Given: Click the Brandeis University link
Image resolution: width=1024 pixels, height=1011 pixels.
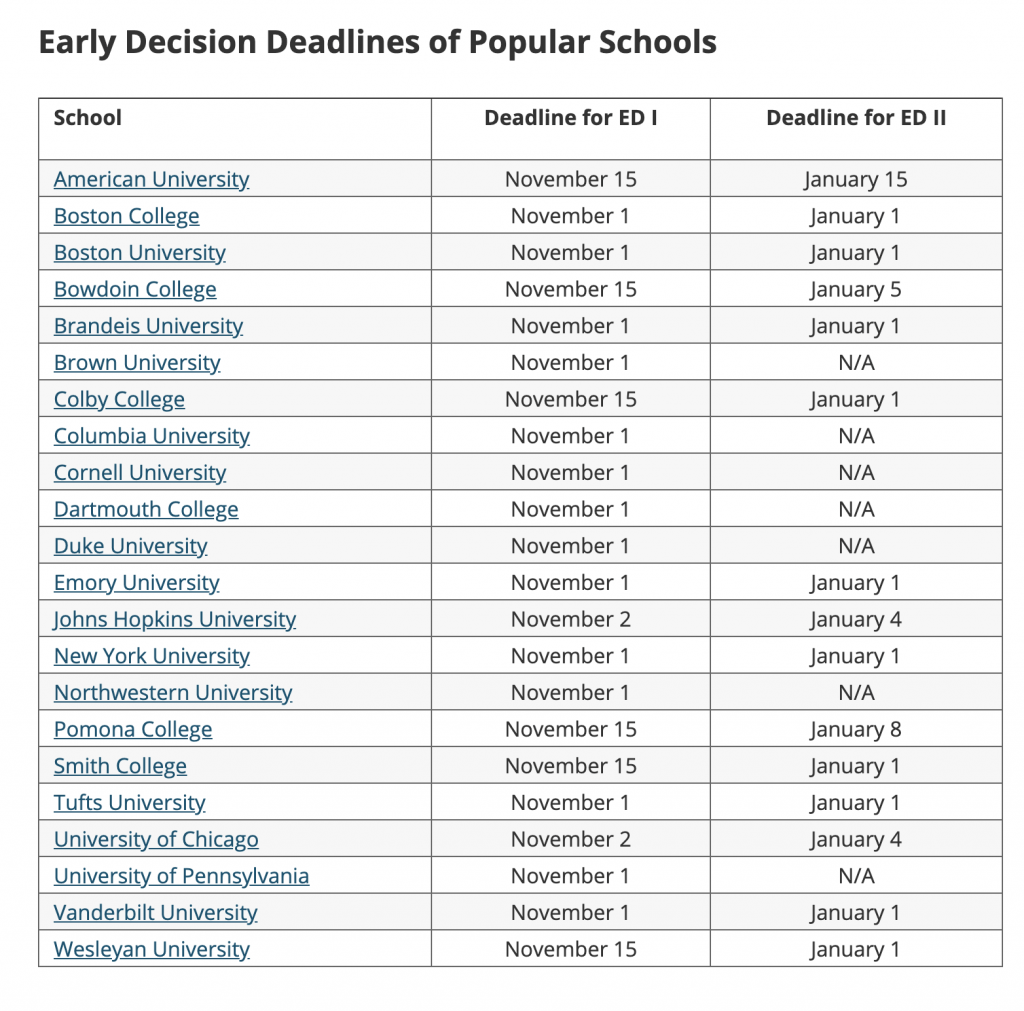Looking at the screenshot, I should tap(148, 326).
